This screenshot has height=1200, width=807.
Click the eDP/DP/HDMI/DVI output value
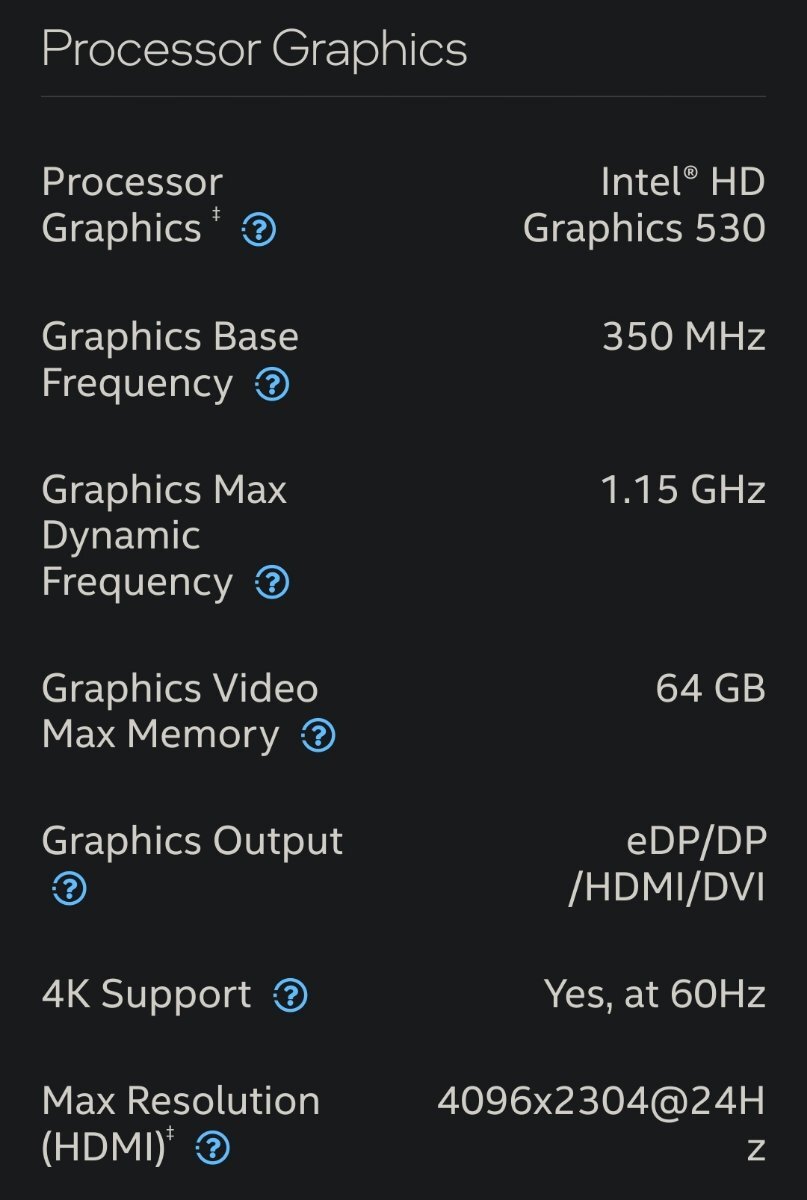click(x=667, y=864)
